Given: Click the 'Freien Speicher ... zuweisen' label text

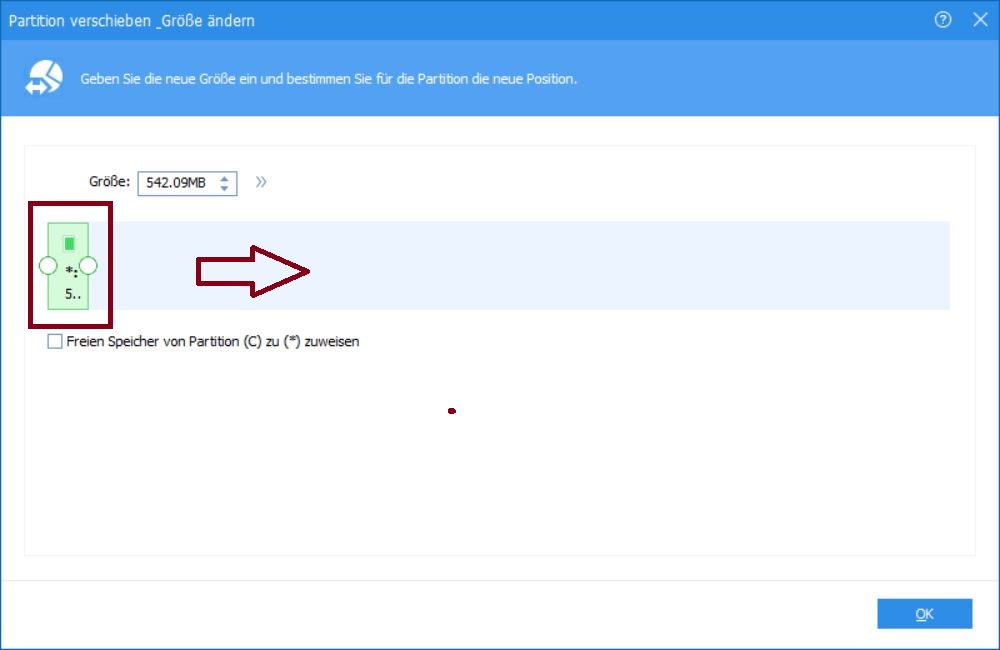Looking at the screenshot, I should [x=212, y=342].
